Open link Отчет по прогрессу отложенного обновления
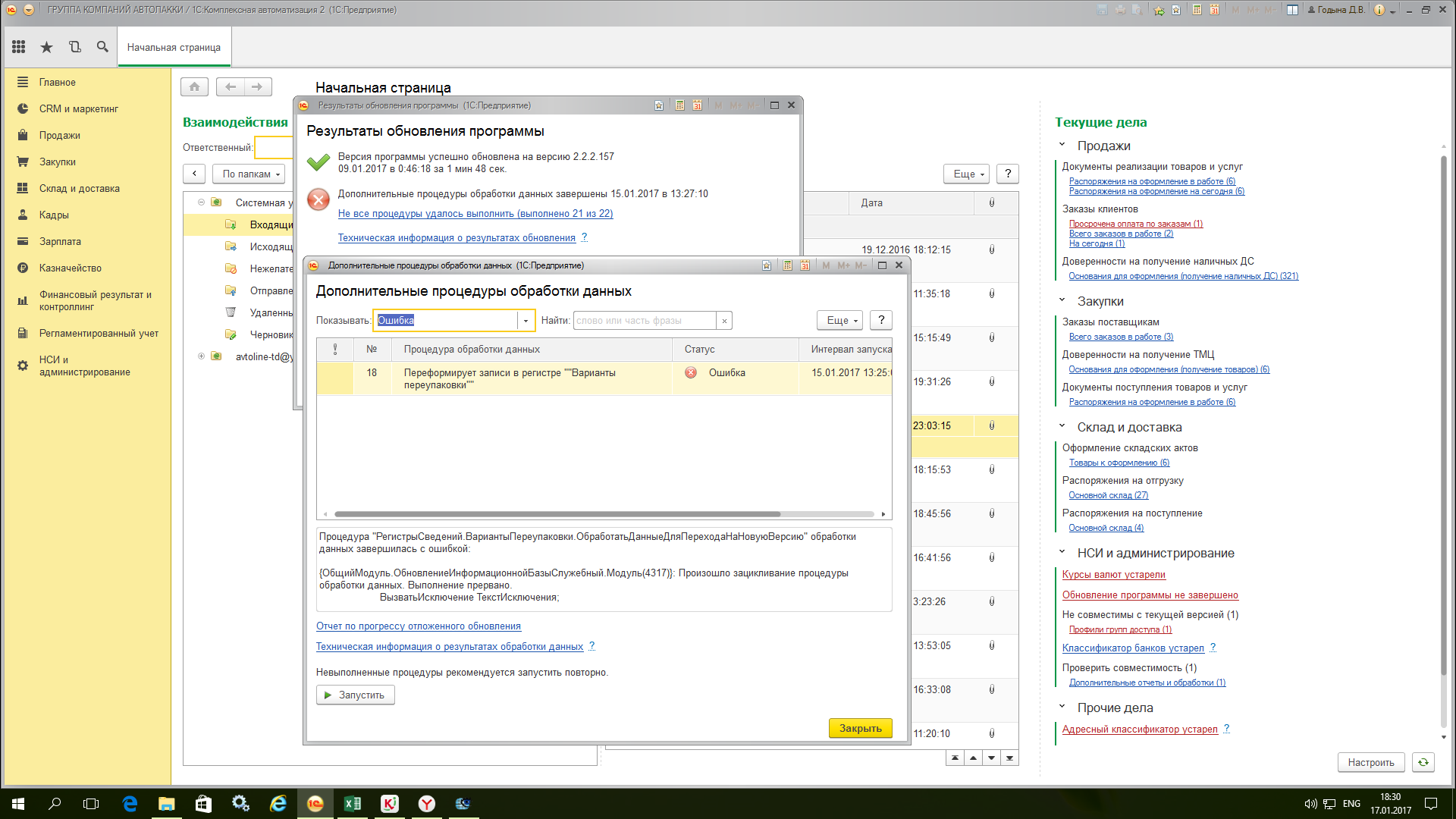The image size is (1456, 819). point(418,626)
